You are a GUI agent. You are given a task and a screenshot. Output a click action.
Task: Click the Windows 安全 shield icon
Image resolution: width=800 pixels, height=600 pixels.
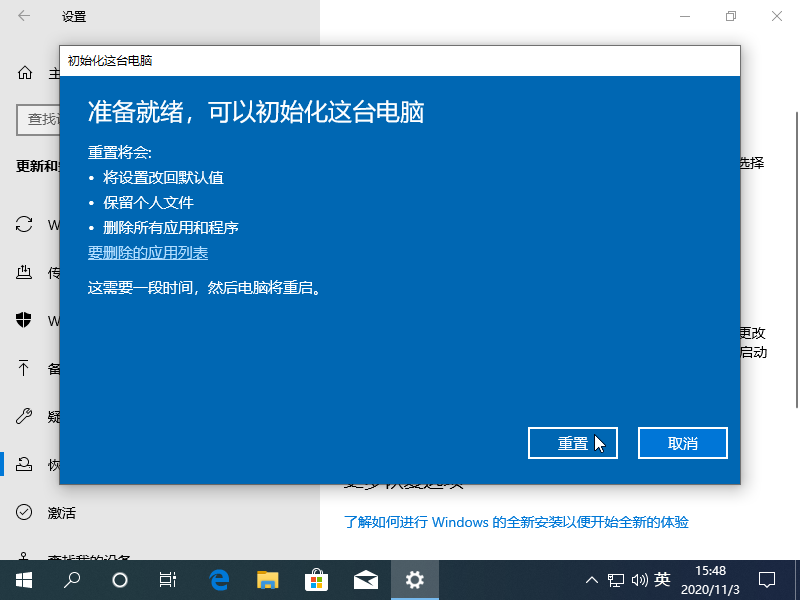23,320
